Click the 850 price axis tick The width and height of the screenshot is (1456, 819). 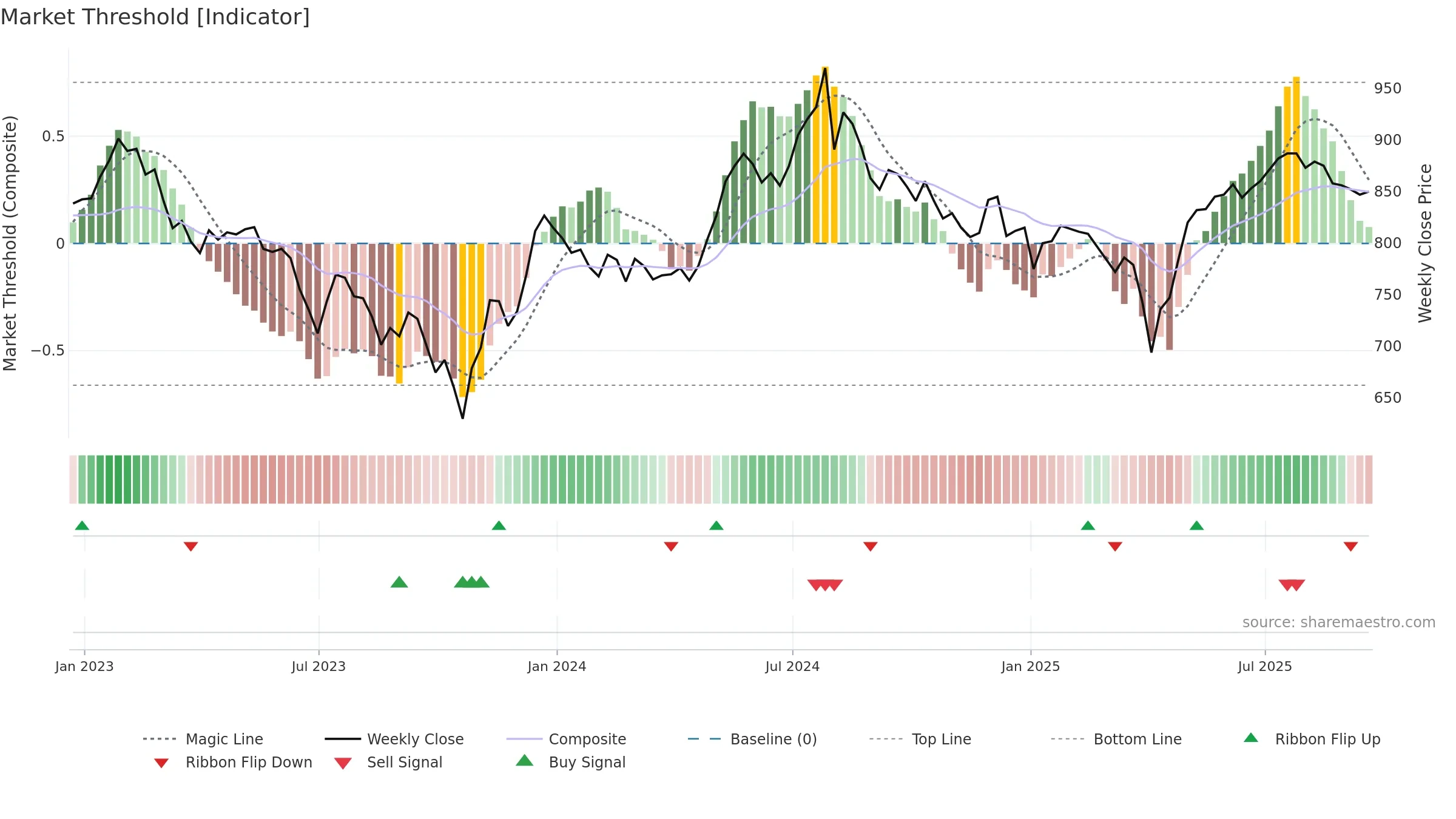pyautogui.click(x=1388, y=192)
